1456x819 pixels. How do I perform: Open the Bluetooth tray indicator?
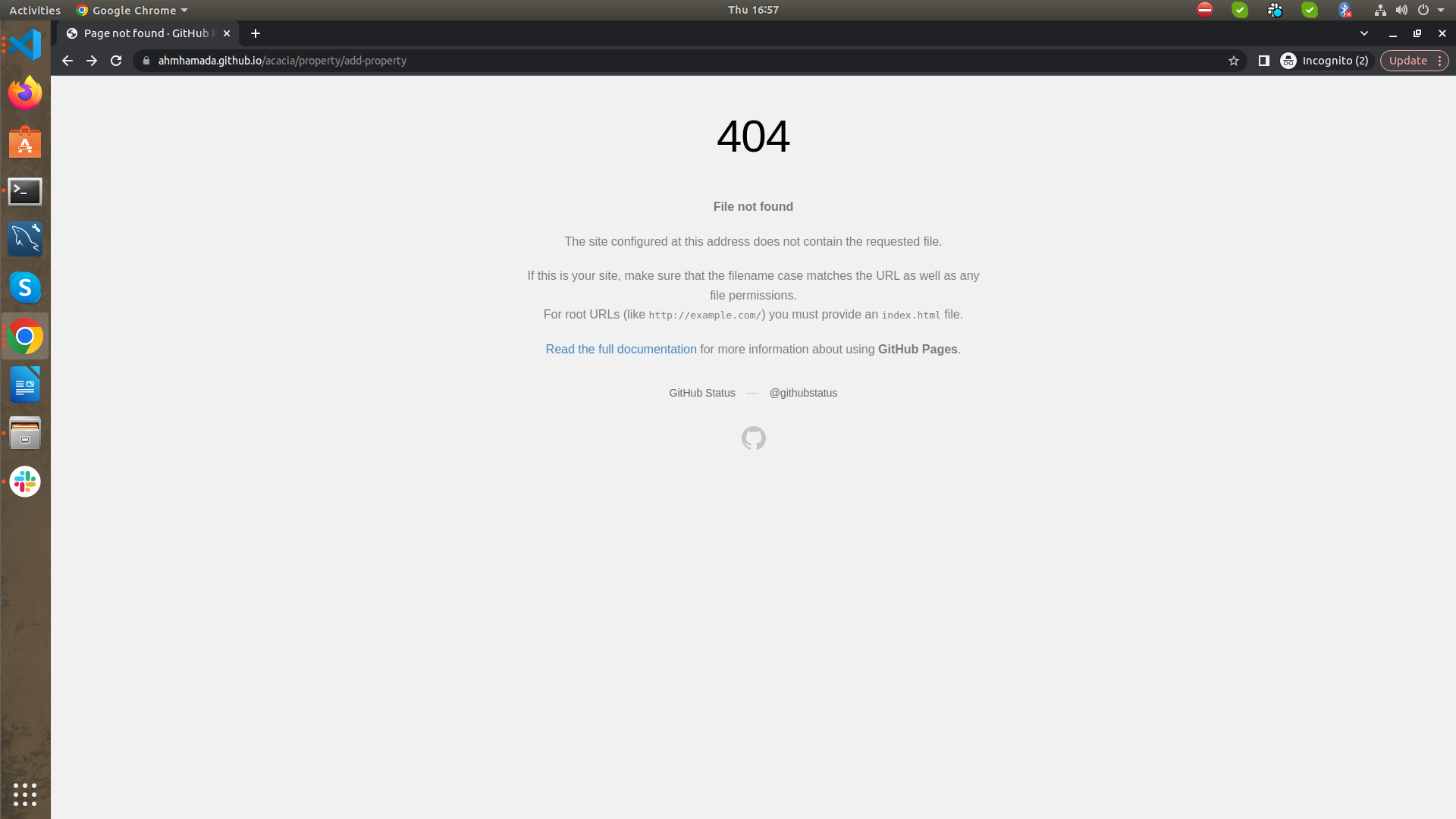click(1345, 10)
